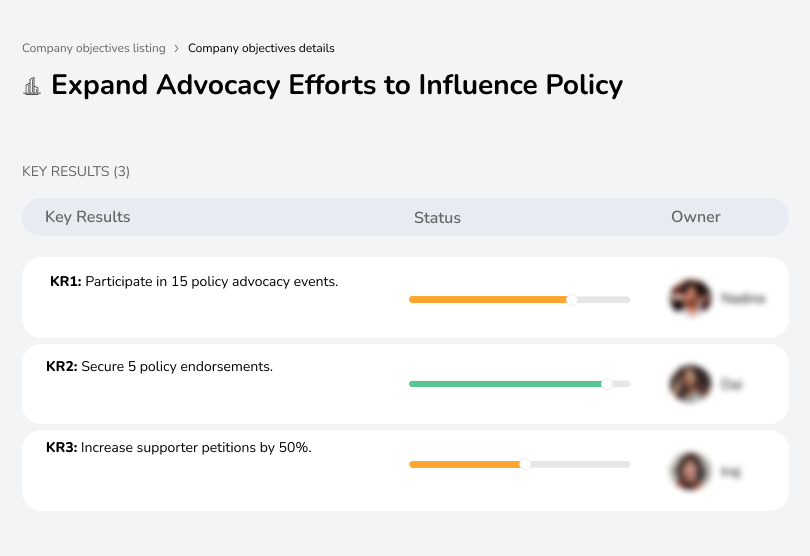Viewport: 810px width, 556px height.
Task: Click the KEY RESULTS (3) section heading
Action: click(x=76, y=171)
